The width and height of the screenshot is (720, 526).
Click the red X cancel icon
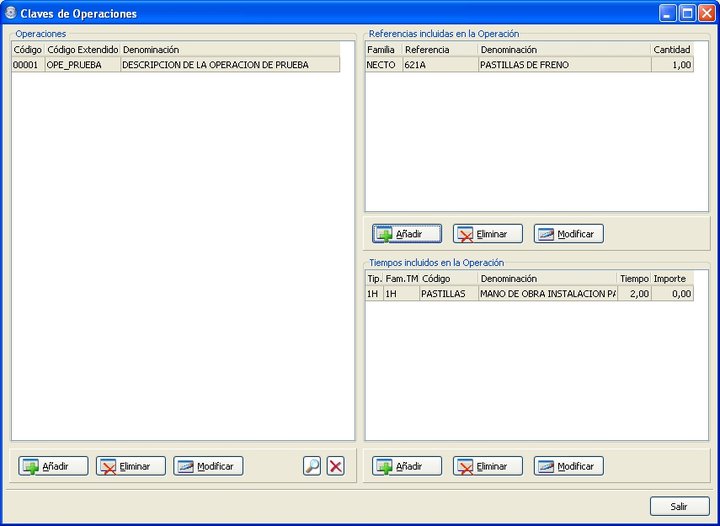coord(336,466)
